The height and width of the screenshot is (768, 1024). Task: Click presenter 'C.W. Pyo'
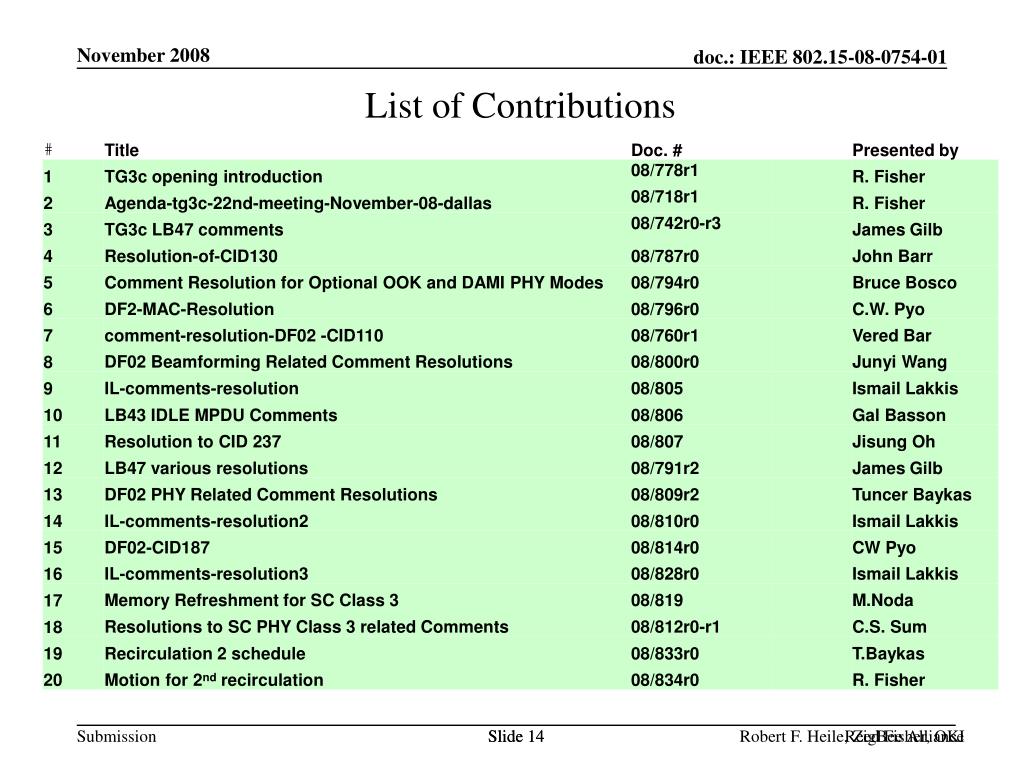[x=888, y=309]
